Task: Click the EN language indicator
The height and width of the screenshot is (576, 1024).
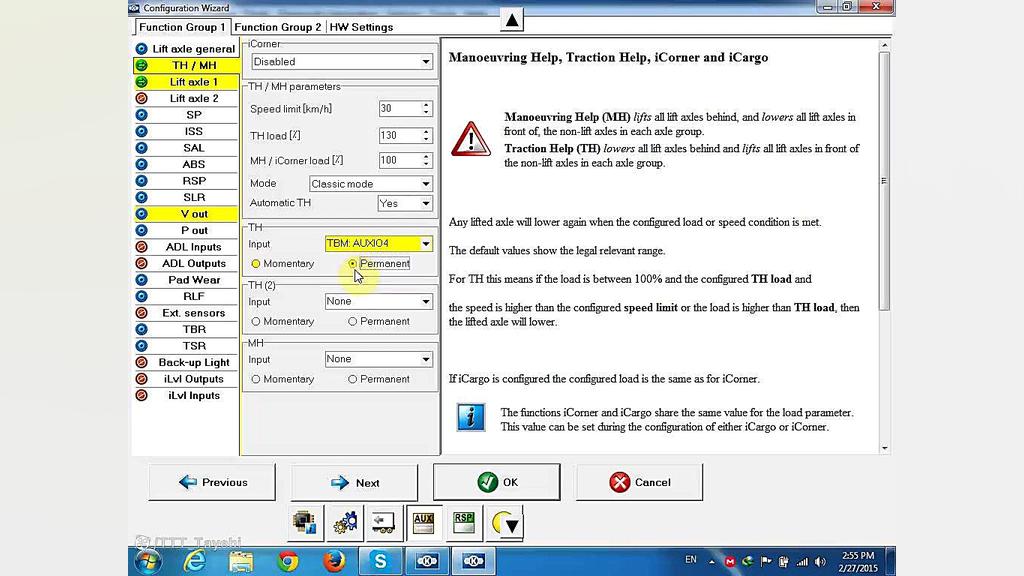Action: point(690,560)
